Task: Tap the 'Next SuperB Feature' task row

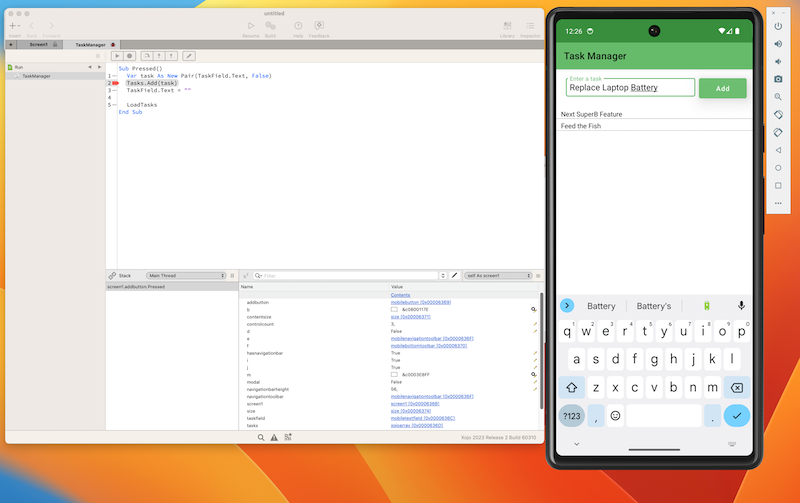Action: coord(654,114)
